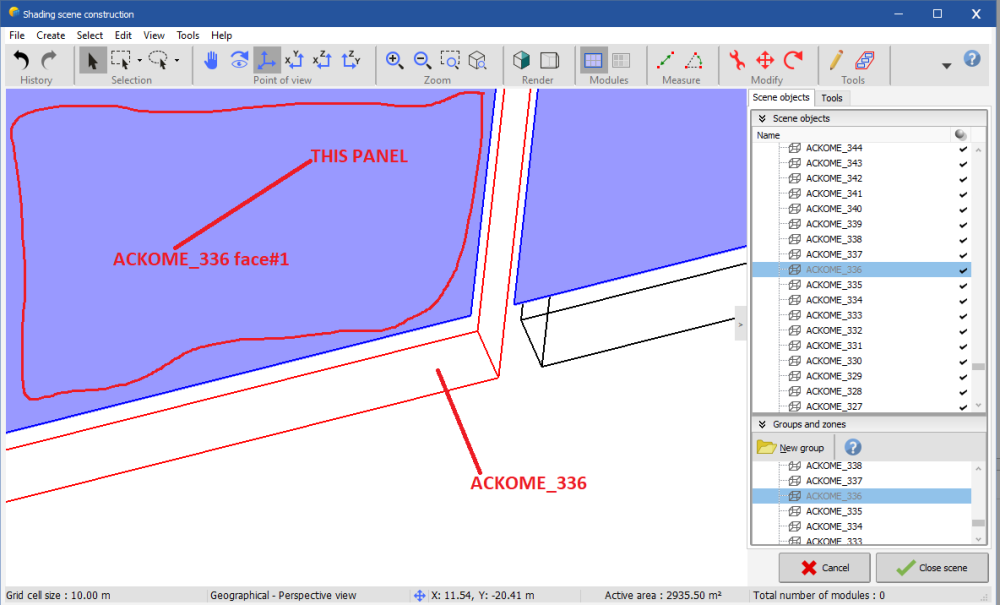
Task: Click the realistic render cube icon
Action: (x=521, y=60)
